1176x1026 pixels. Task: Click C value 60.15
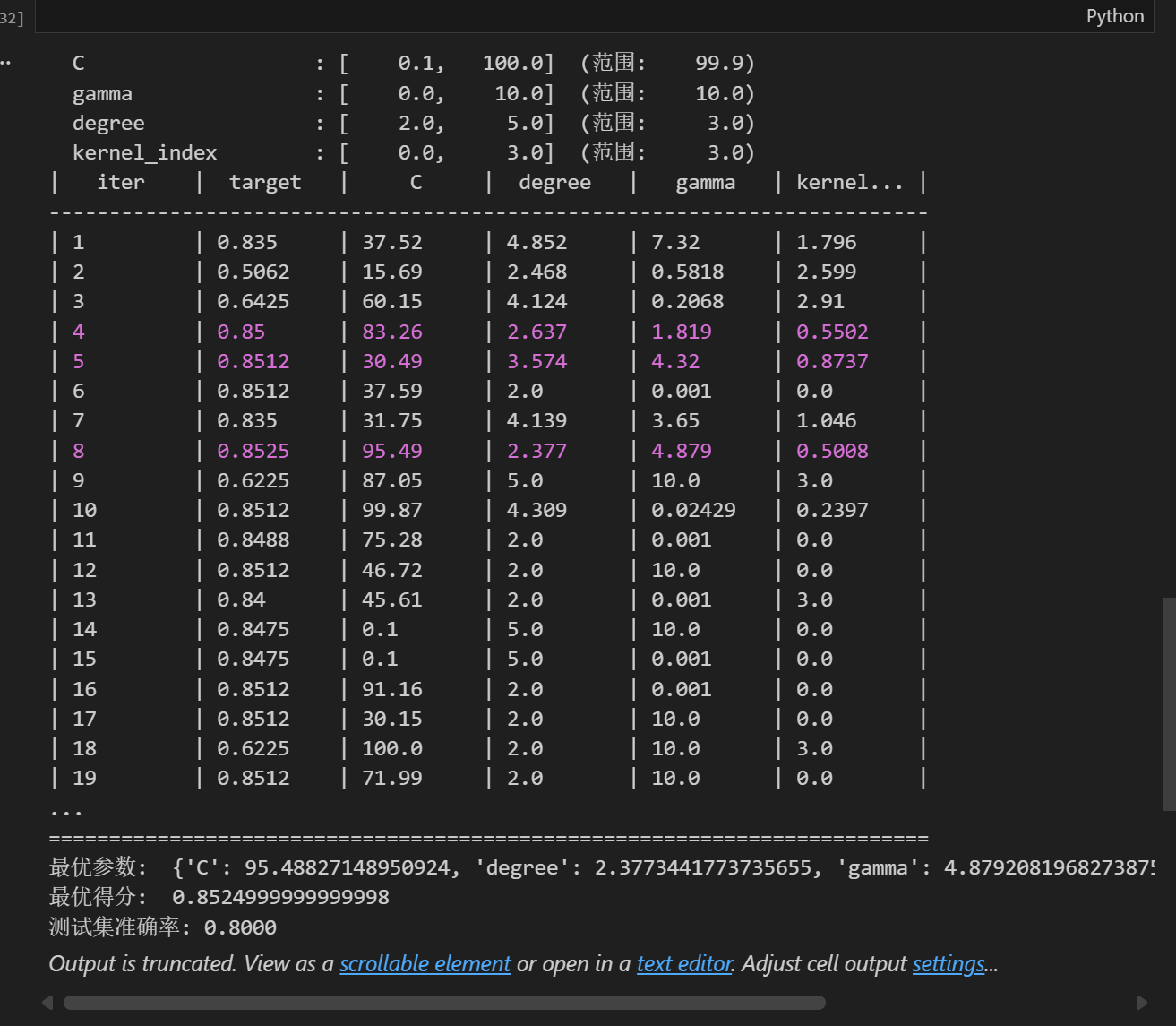[392, 302]
